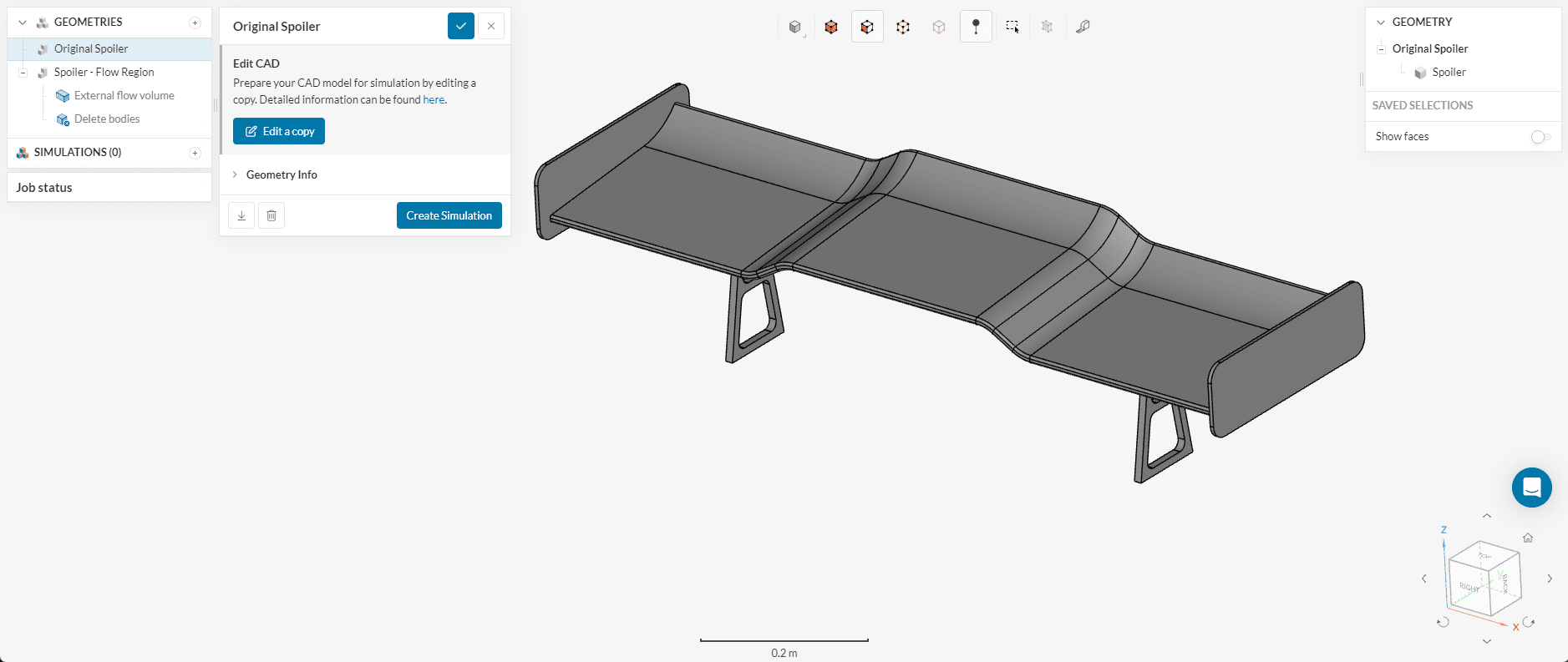Select Delete bodies in geometry tree
This screenshot has height=662, width=1568.
click(107, 119)
